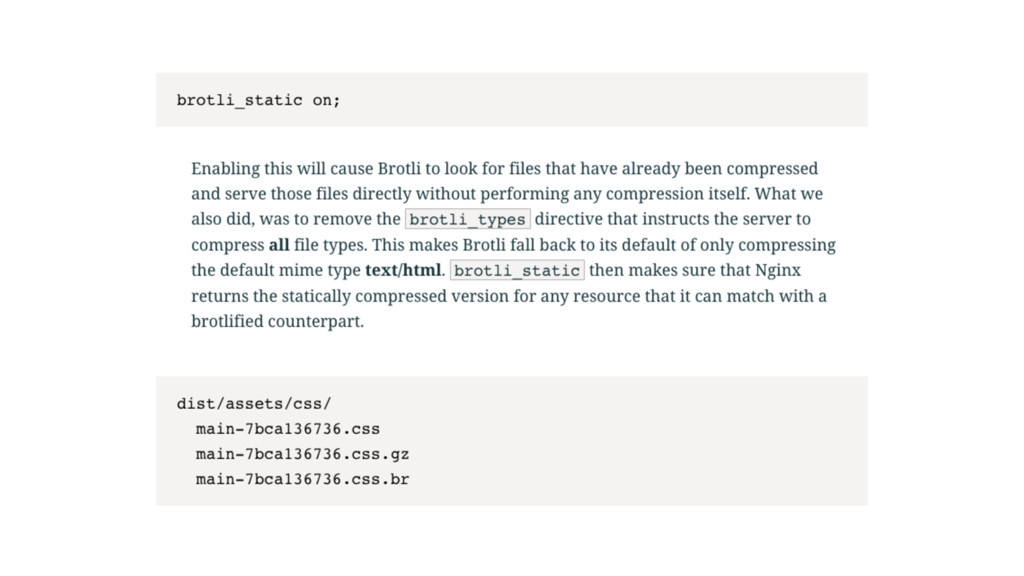Click the main-7bca136736.css.gz filename
The height and width of the screenshot is (576, 1024).
tap(302, 455)
